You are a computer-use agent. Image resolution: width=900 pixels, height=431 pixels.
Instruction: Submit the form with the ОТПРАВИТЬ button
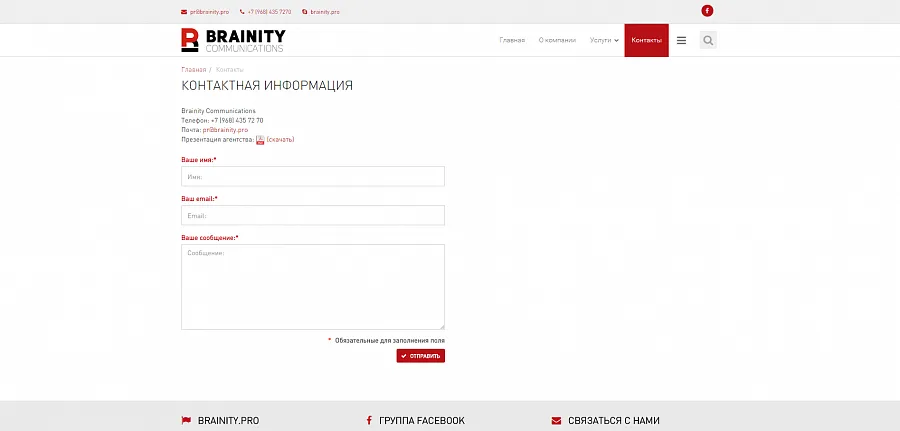point(421,356)
